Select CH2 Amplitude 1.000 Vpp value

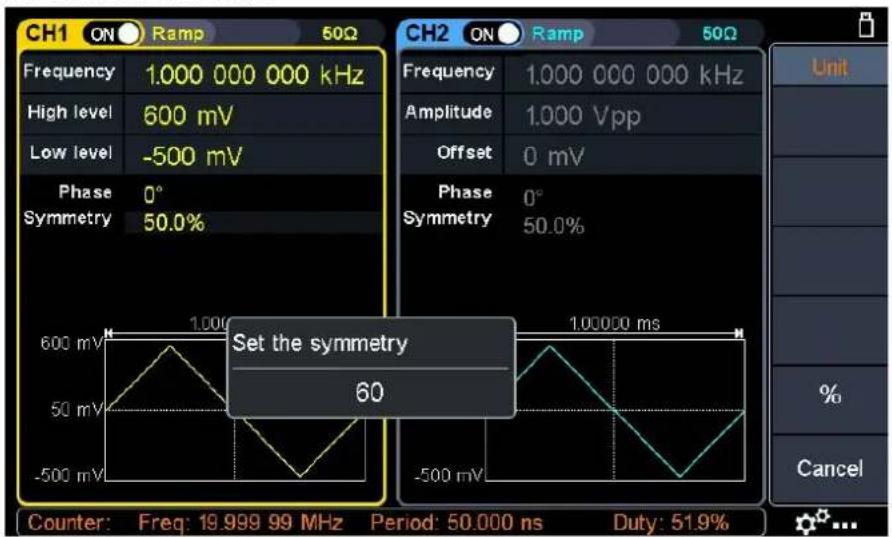pyautogui.click(x=583, y=116)
